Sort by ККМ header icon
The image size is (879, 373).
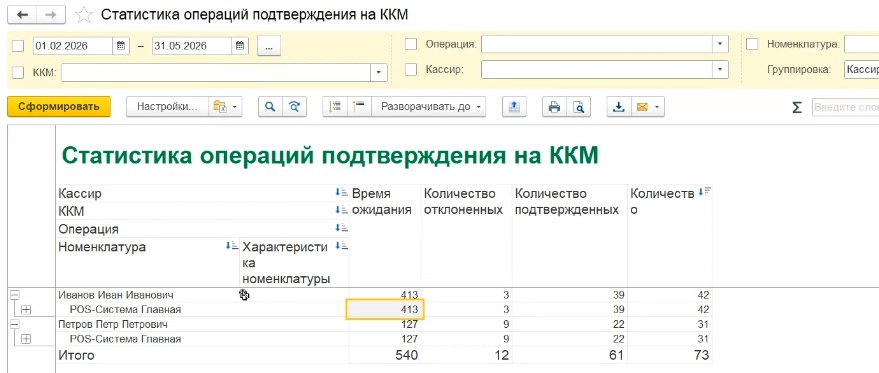341,210
